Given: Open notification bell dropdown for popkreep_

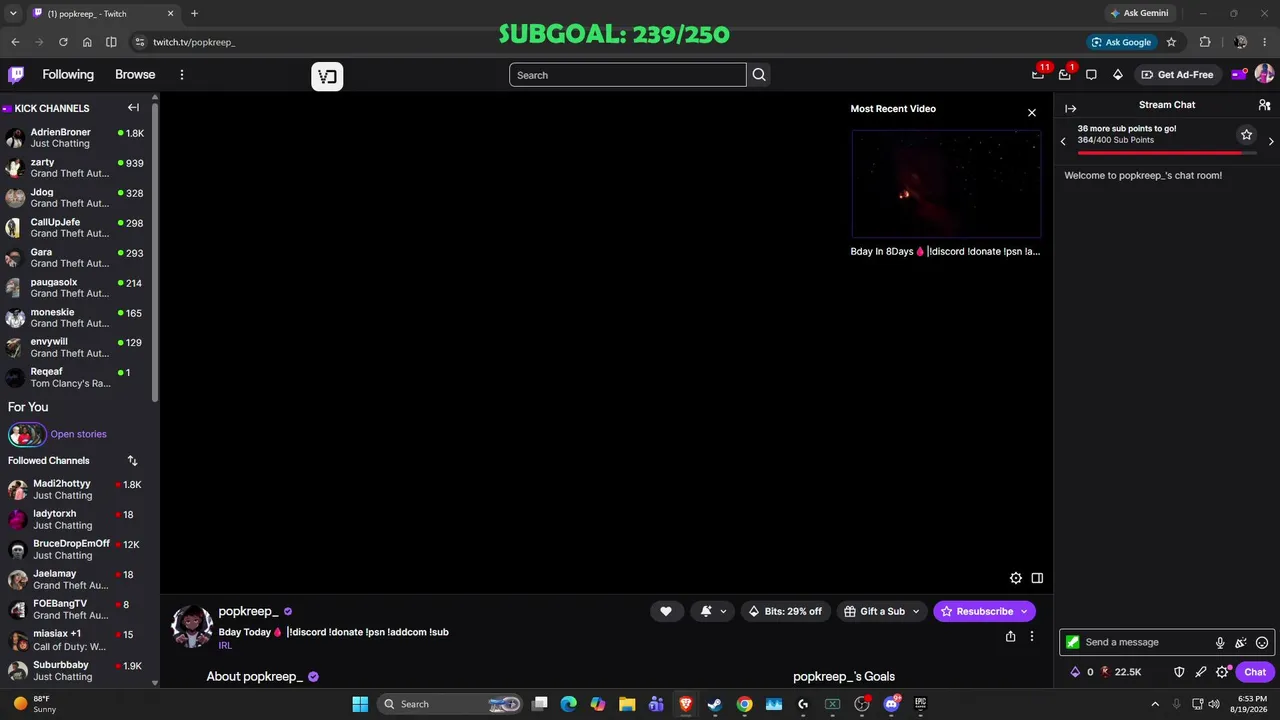Looking at the screenshot, I should pos(713,611).
